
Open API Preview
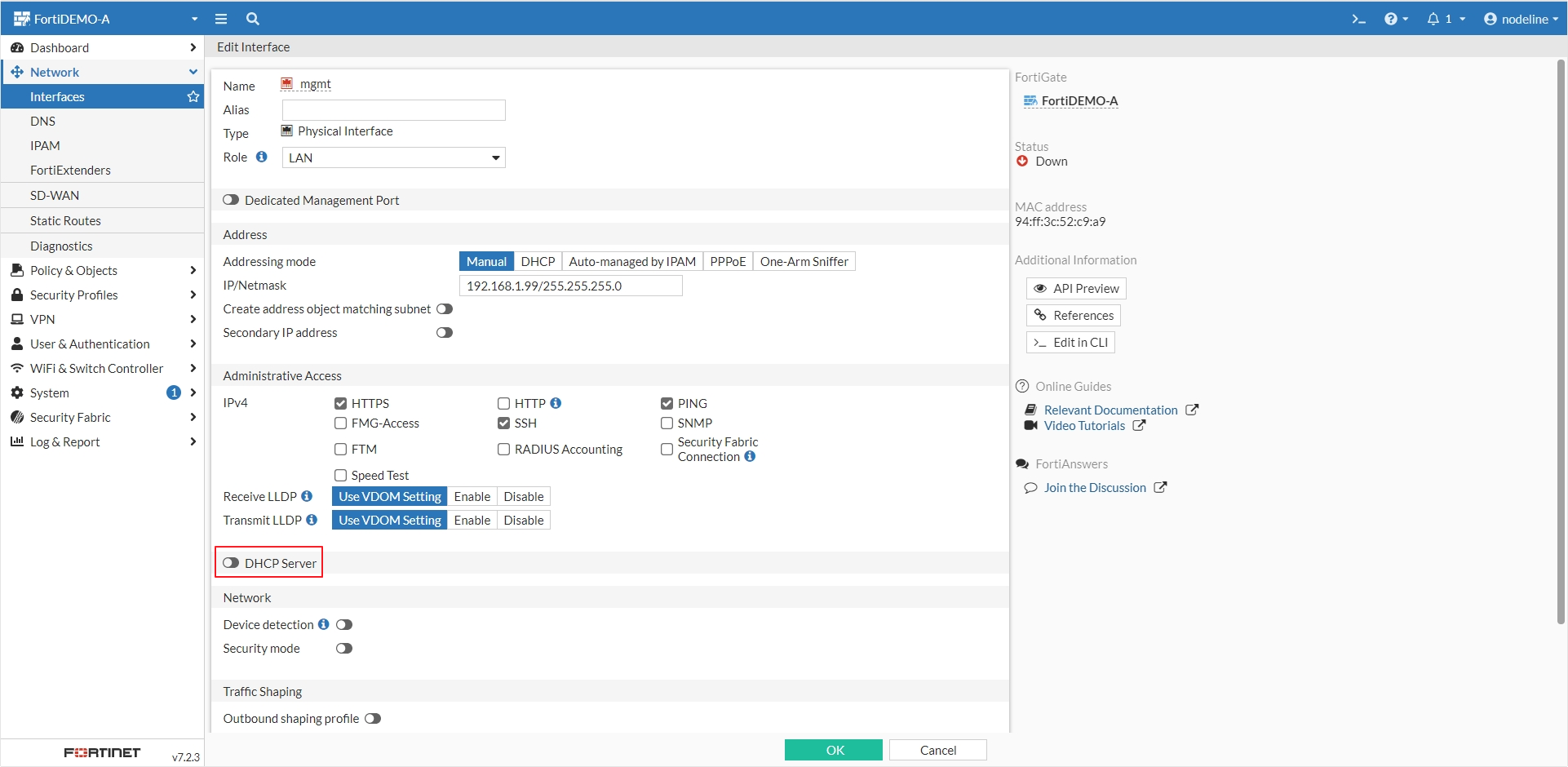coord(1076,288)
